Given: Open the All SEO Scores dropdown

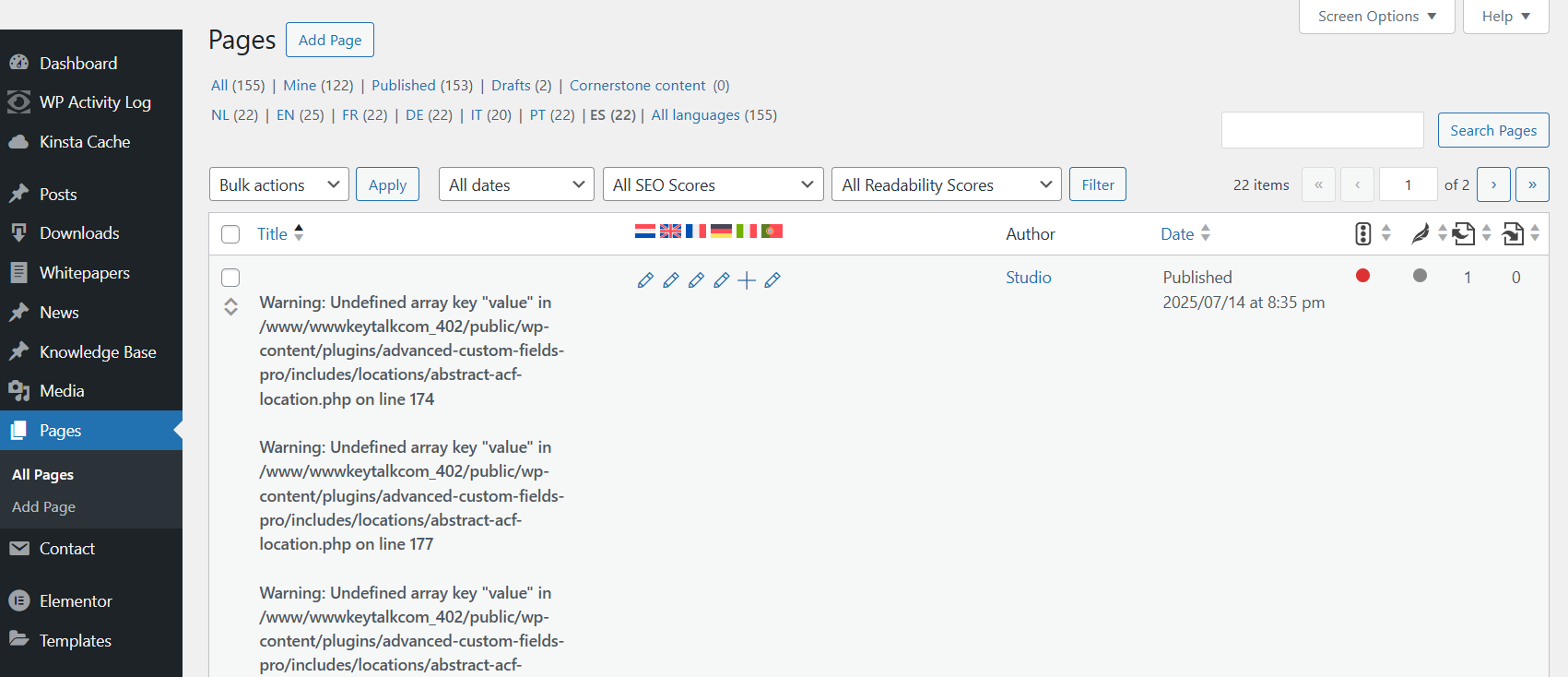Looking at the screenshot, I should coord(713,184).
